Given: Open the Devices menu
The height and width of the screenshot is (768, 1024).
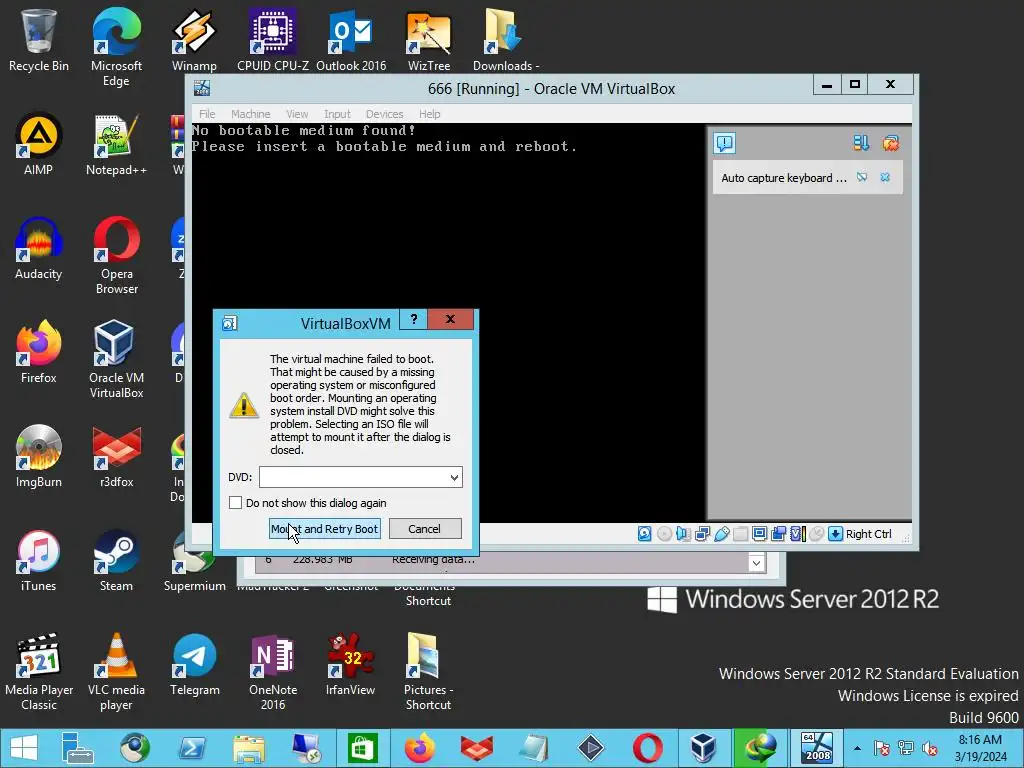Looking at the screenshot, I should point(384,114).
